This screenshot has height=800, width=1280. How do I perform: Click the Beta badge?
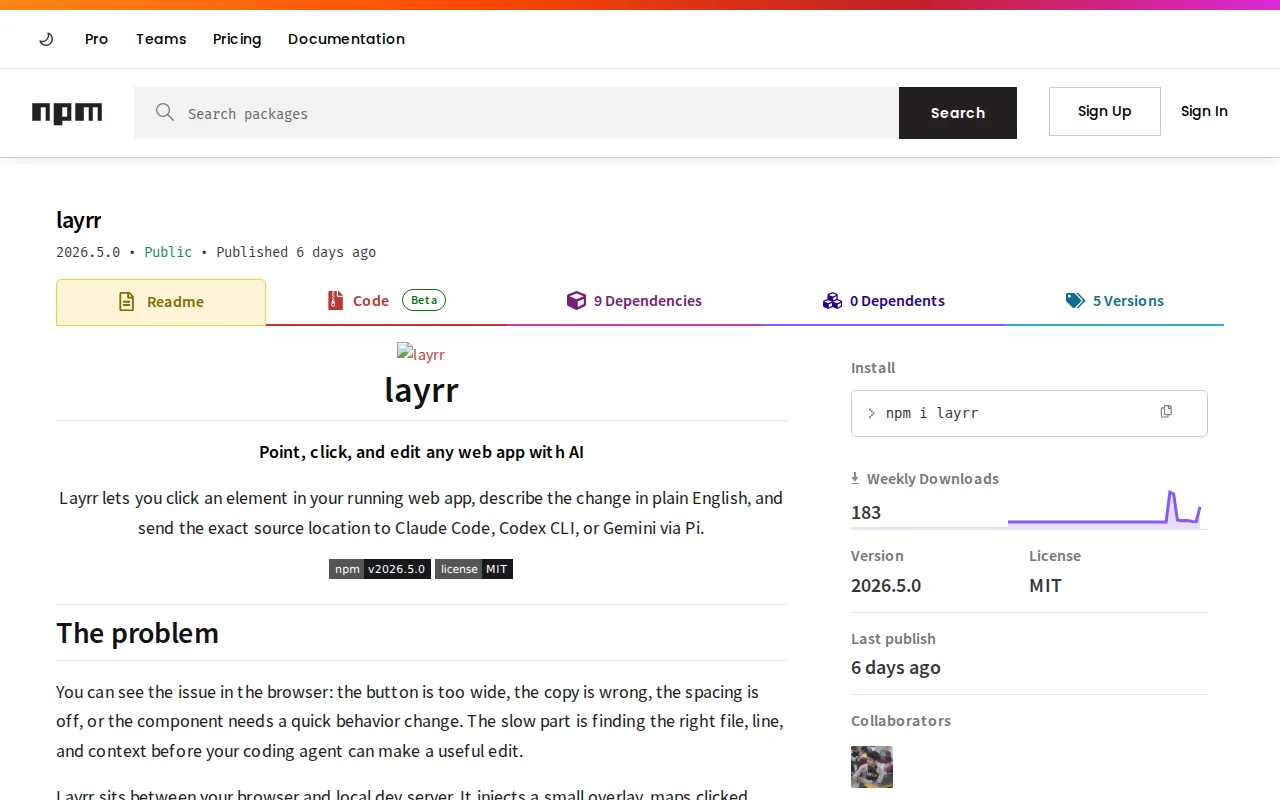(x=424, y=300)
